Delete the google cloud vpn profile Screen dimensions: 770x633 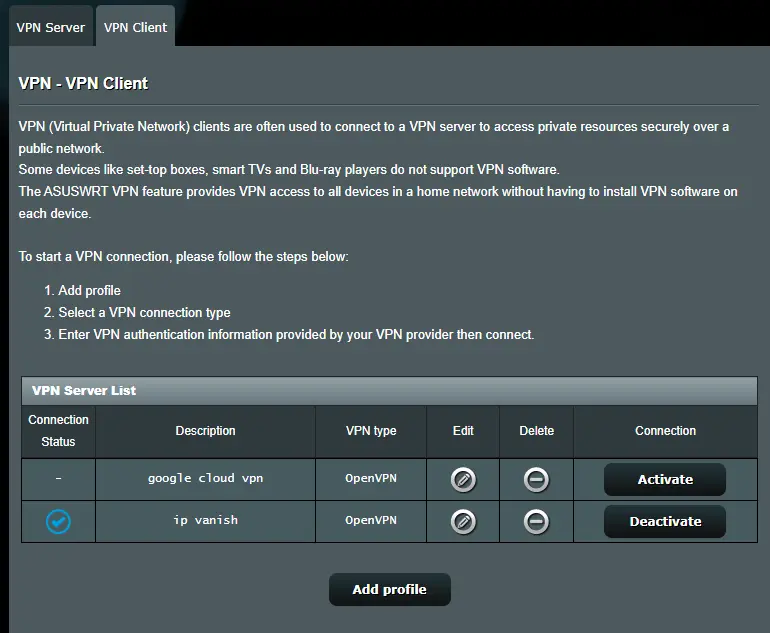point(536,480)
